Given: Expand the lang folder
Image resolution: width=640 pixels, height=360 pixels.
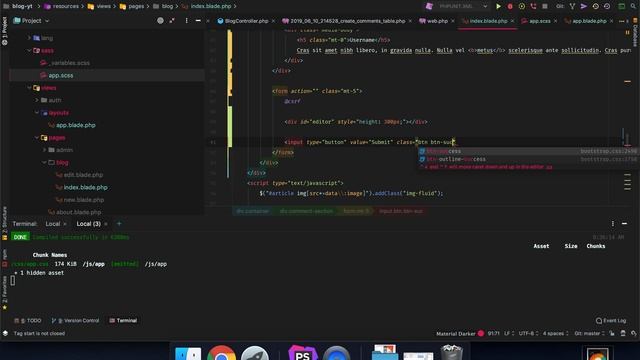Looking at the screenshot, I should point(29,38).
